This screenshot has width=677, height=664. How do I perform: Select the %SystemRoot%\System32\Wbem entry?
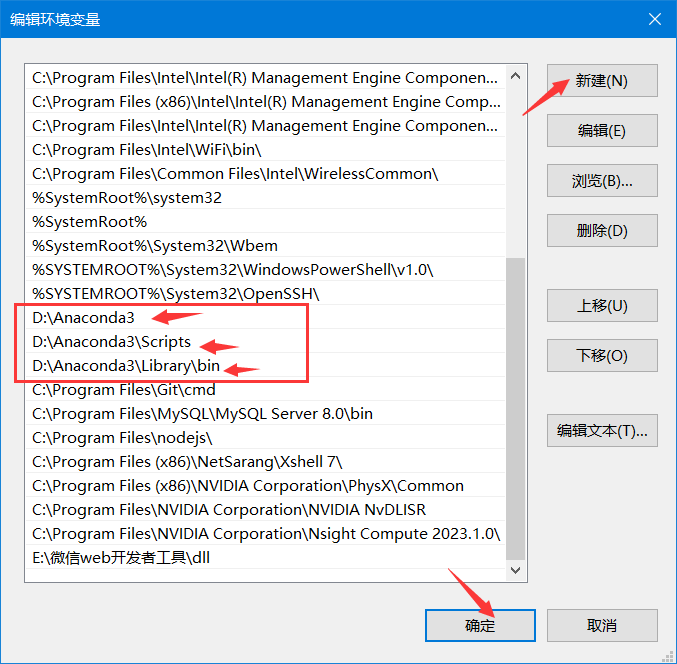pyautogui.click(x=265, y=246)
